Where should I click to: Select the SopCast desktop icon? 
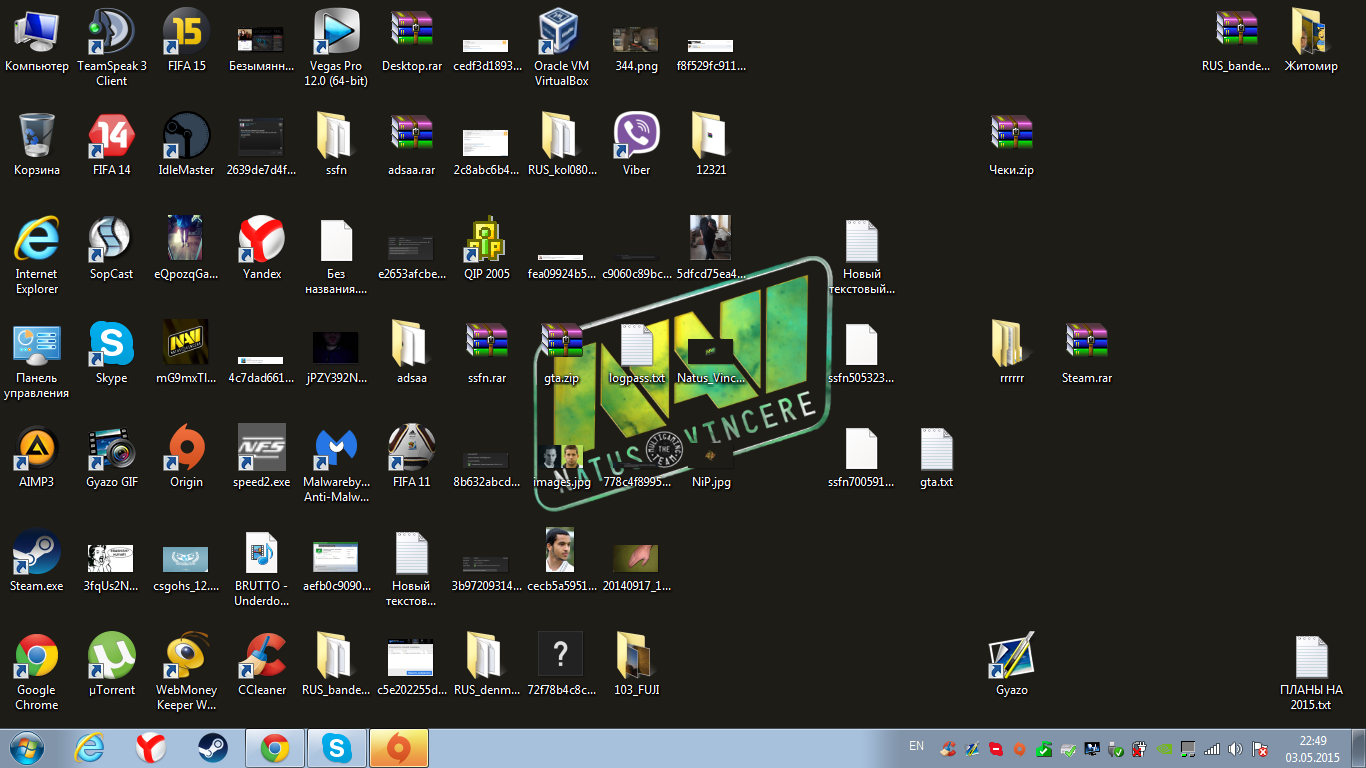click(x=111, y=248)
